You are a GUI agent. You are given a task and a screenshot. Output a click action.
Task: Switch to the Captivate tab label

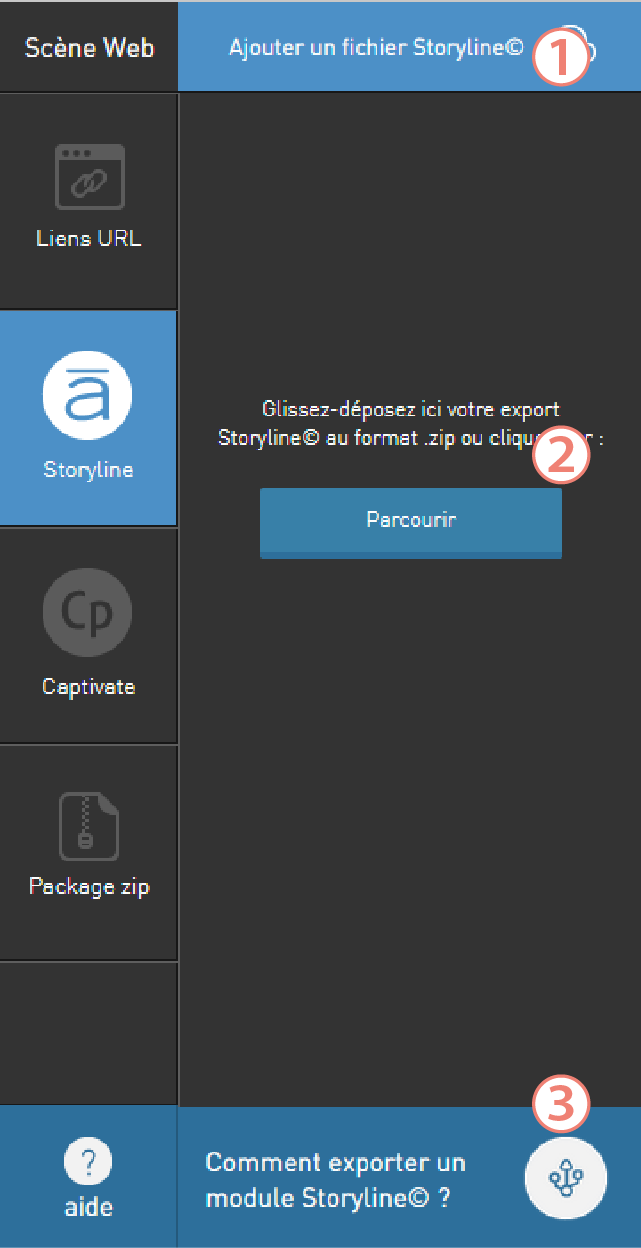pos(88,687)
